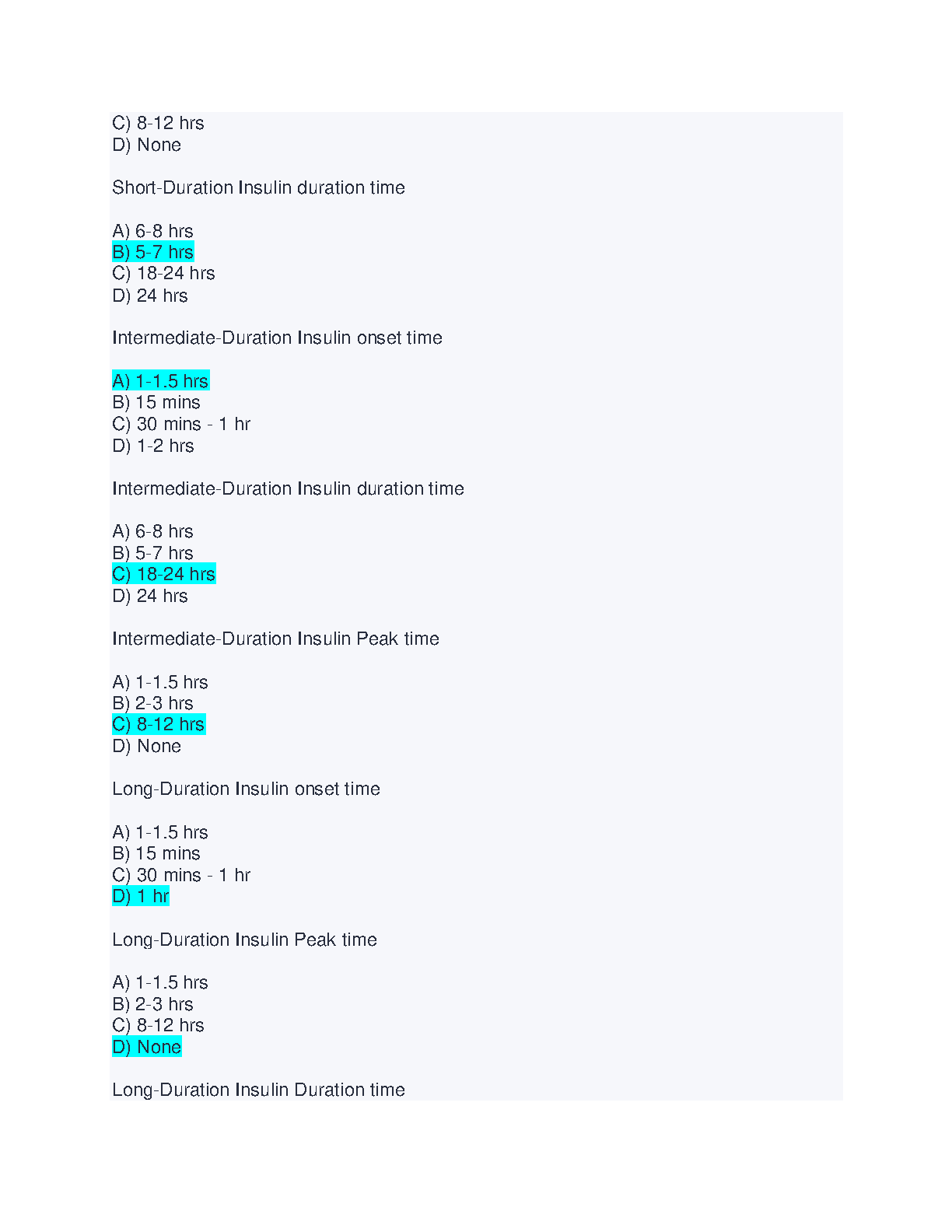Select highlighted answer B) 5-7 hrs
This screenshot has height=1232, width=952.
point(153,252)
